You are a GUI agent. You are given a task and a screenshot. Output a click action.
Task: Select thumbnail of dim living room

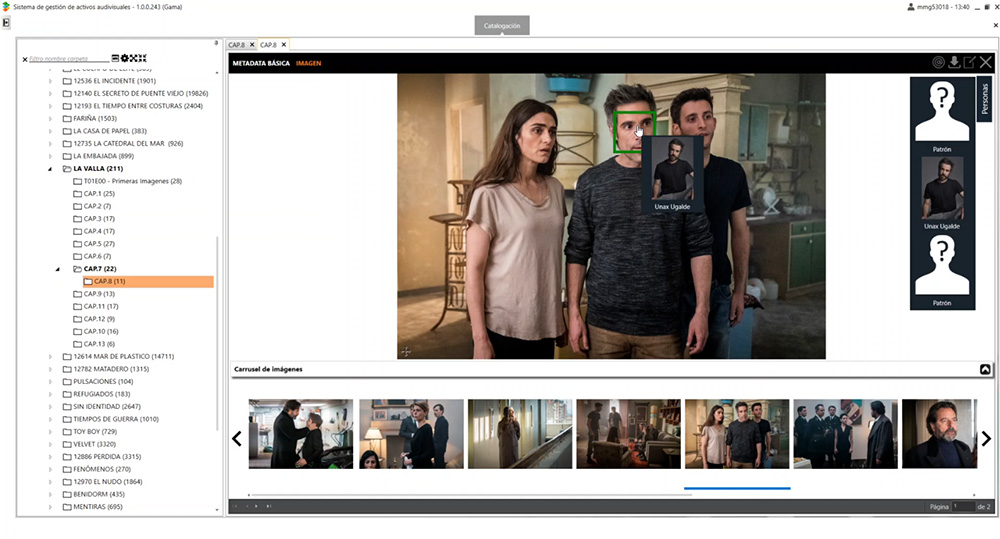pos(628,434)
